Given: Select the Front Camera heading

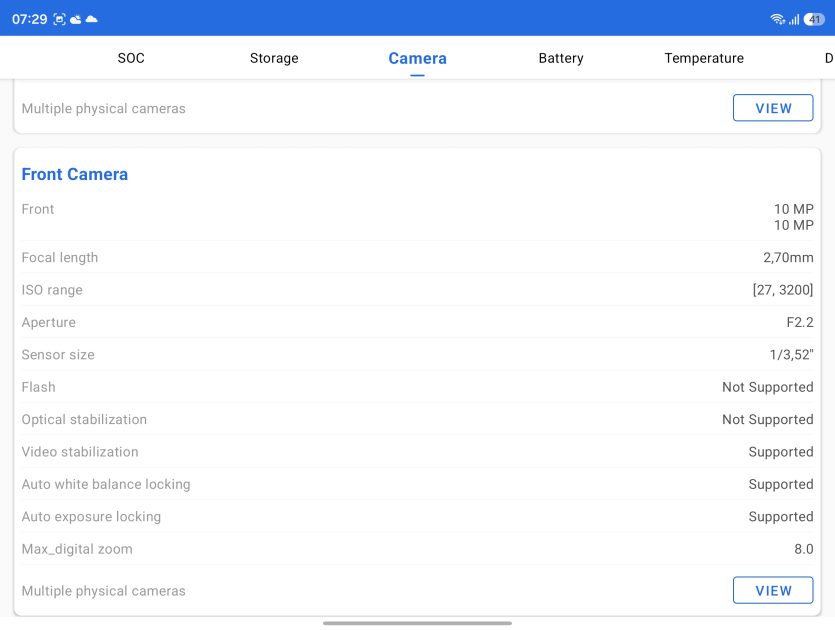Looking at the screenshot, I should 75,174.
